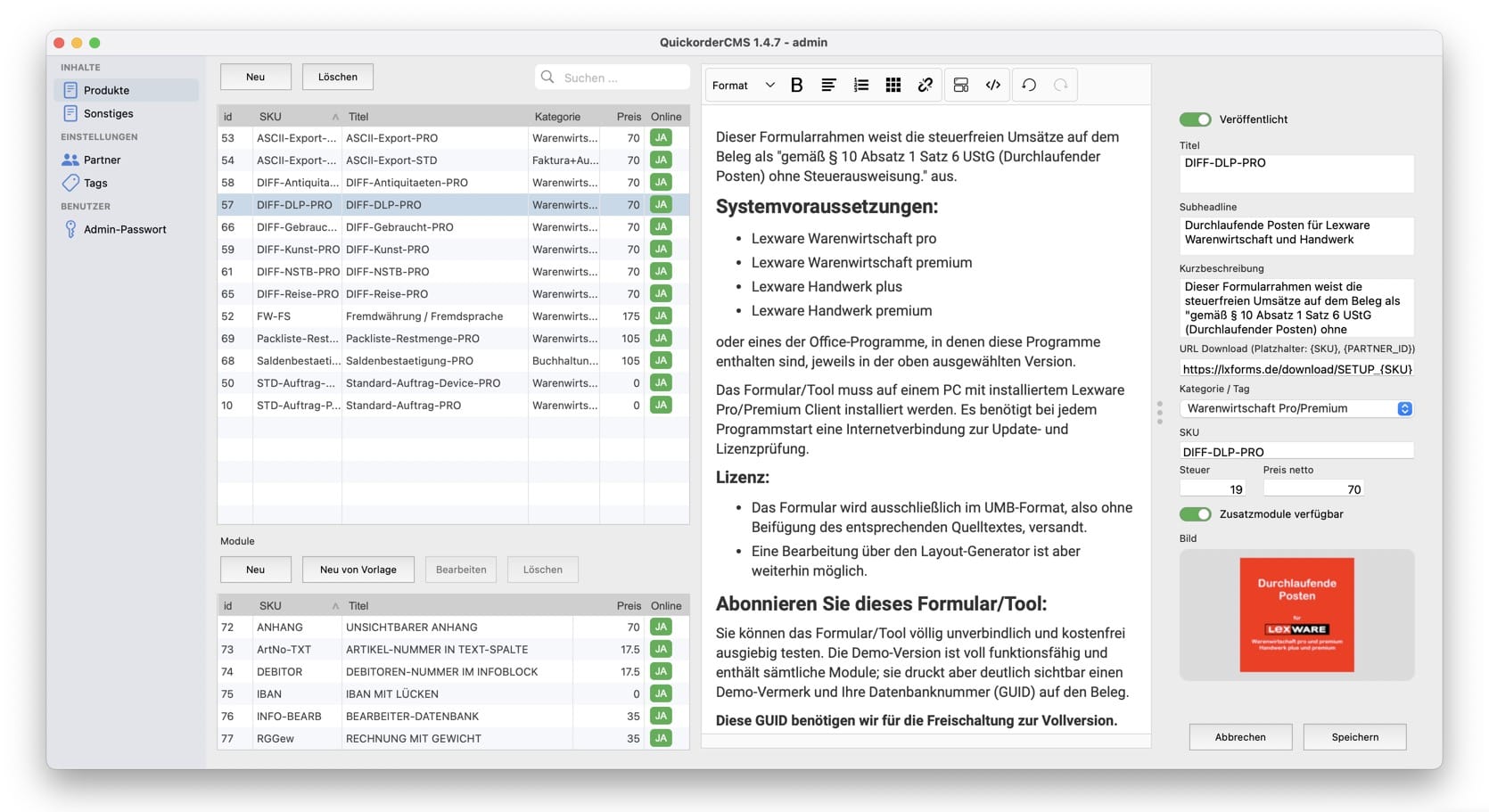
Task: Select the Packliste-Restmenge-PRO row
Action: (453, 339)
